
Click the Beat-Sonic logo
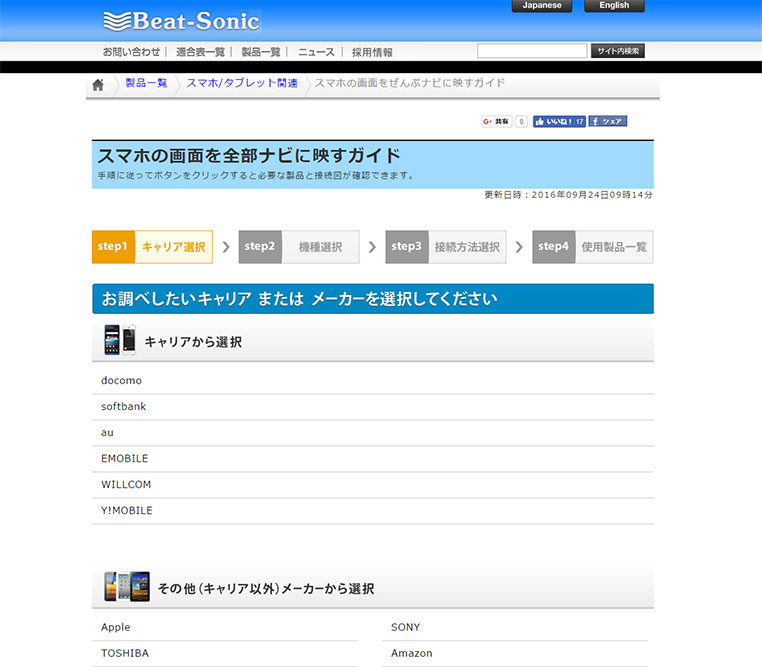(x=182, y=21)
